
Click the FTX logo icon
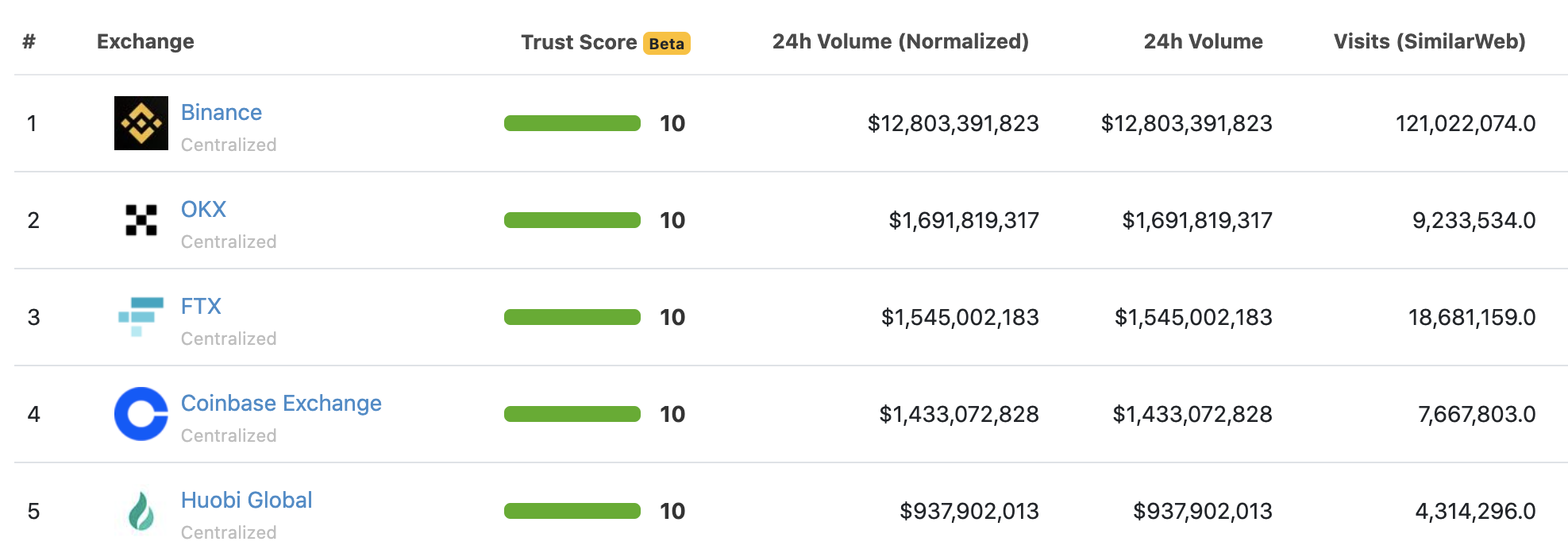[x=141, y=316]
